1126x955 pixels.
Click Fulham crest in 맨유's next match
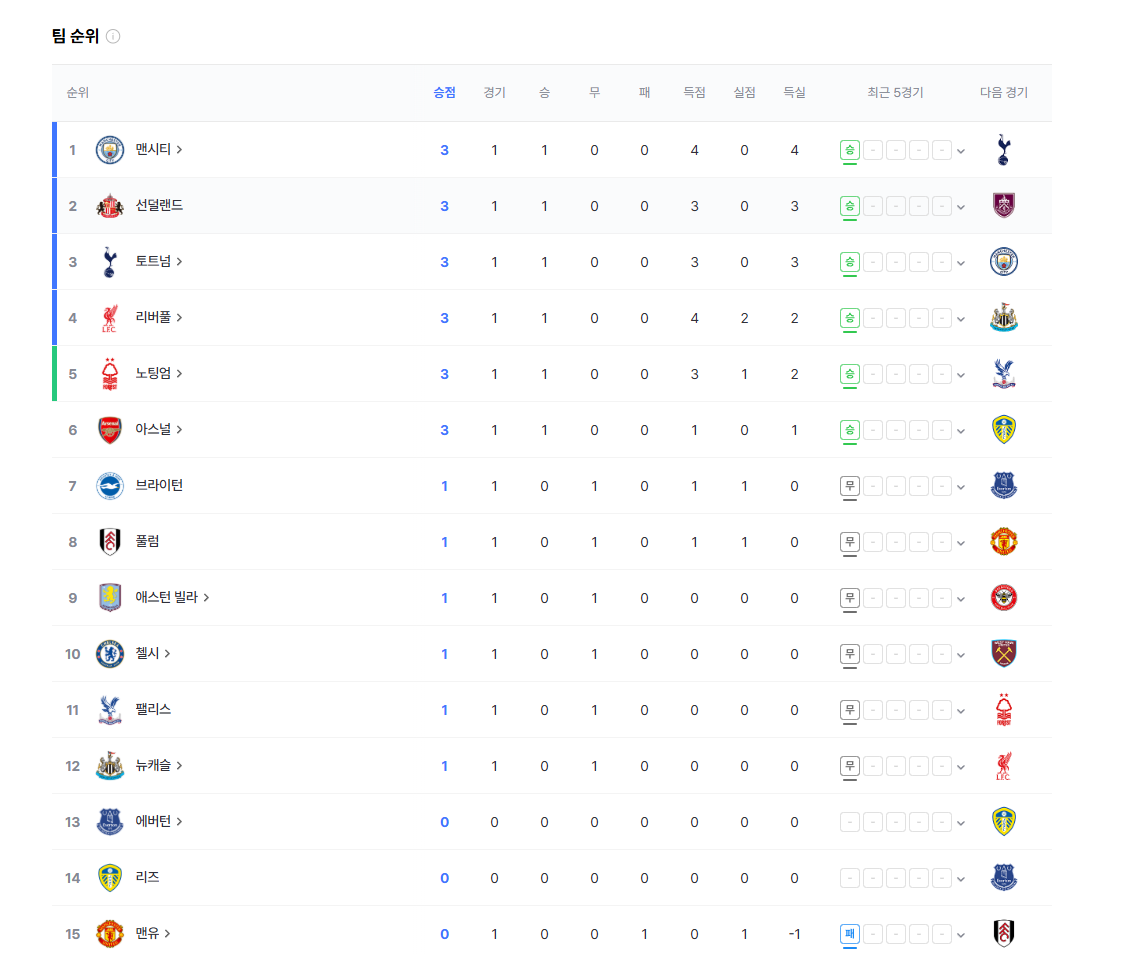click(1003, 933)
